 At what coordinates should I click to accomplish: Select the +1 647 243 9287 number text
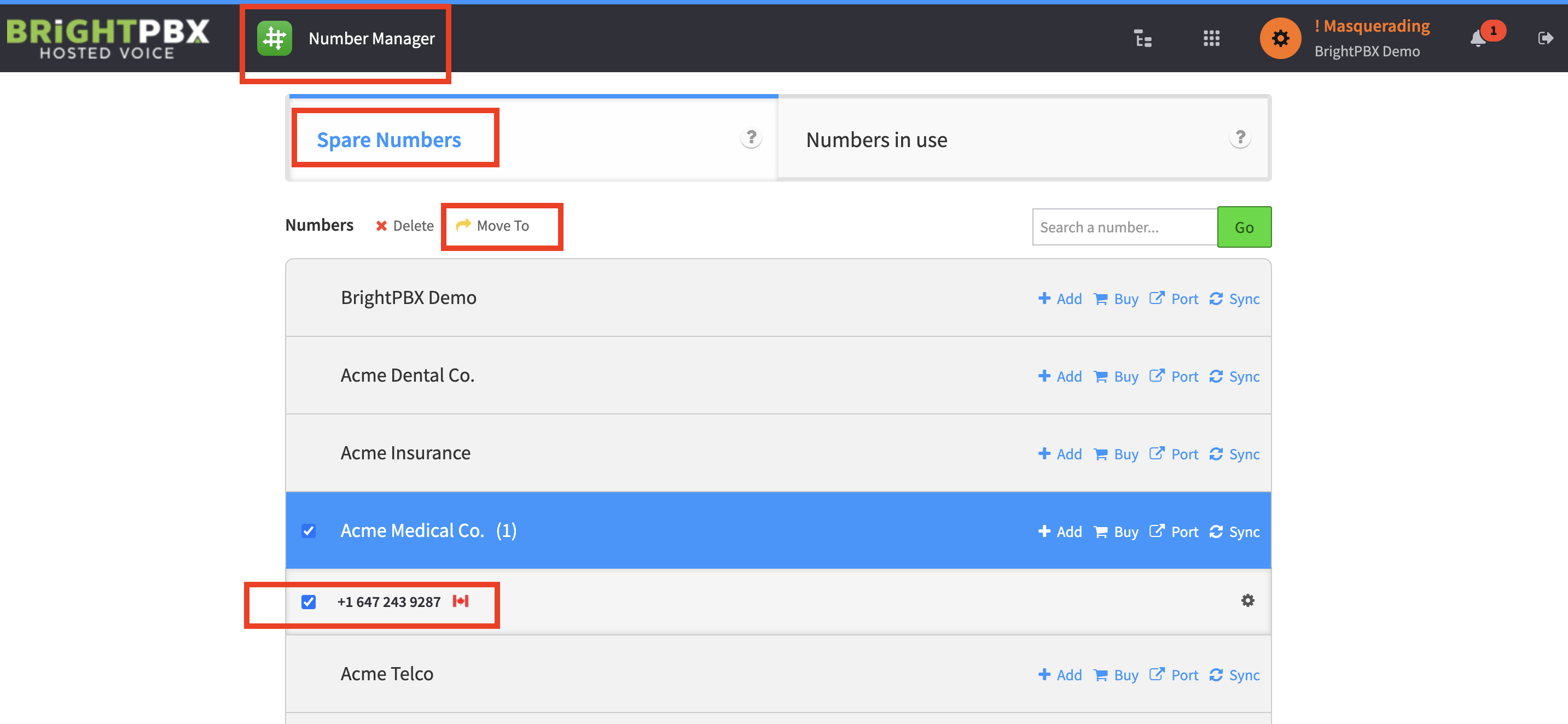click(x=389, y=602)
